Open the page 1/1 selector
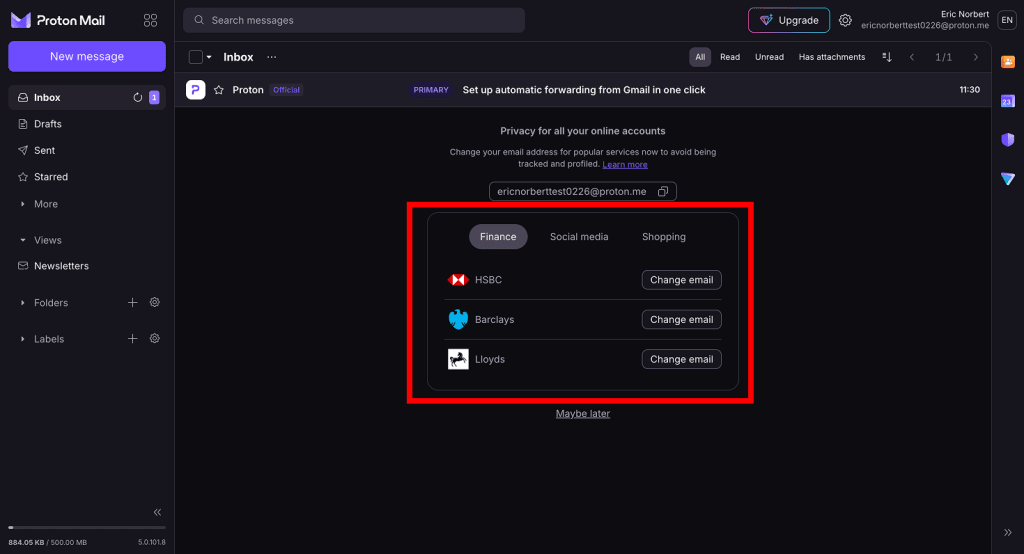 click(944, 57)
